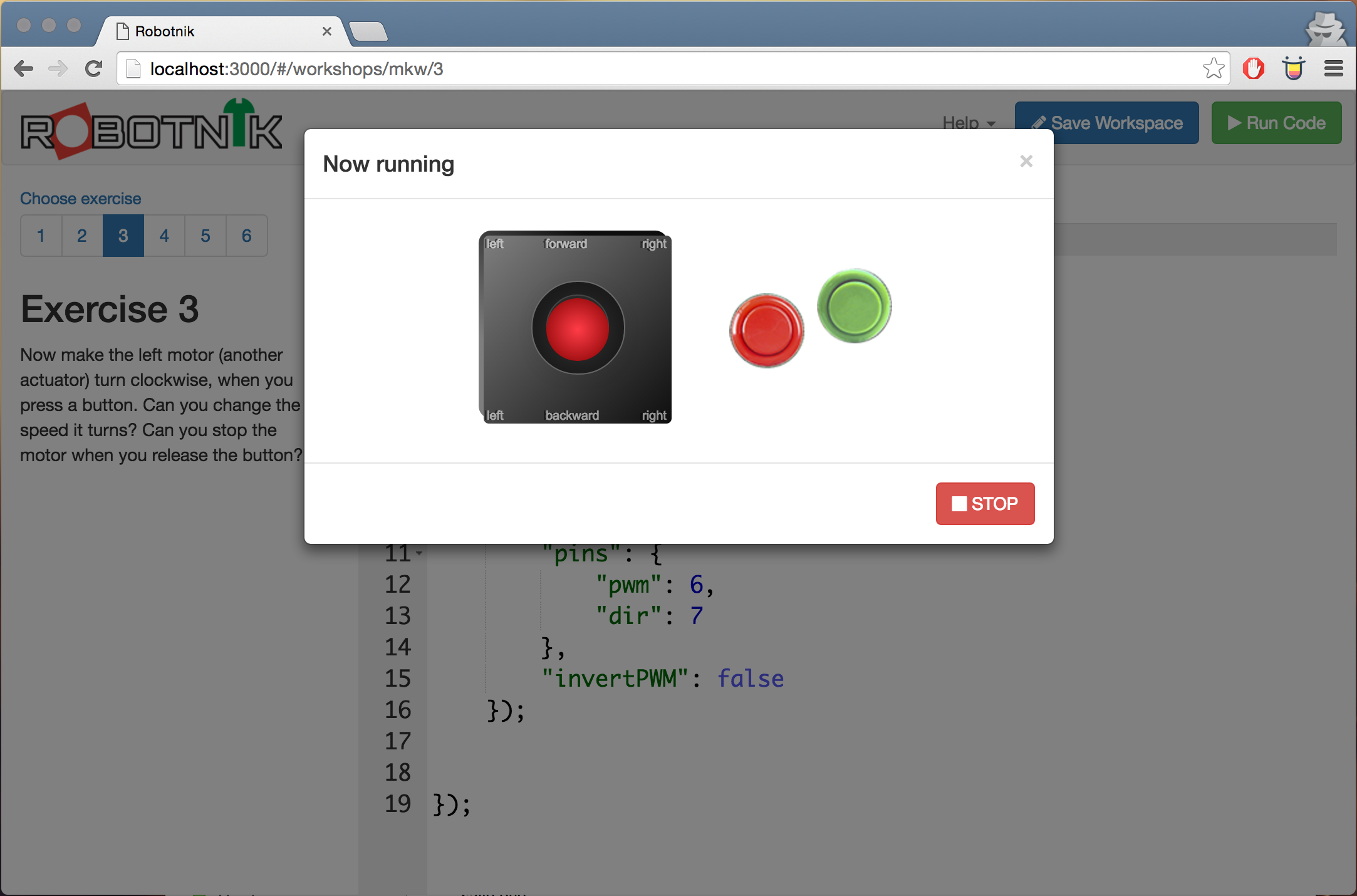Click the Robotnik logo
Viewport: 1357px width, 896px height.
[152, 129]
